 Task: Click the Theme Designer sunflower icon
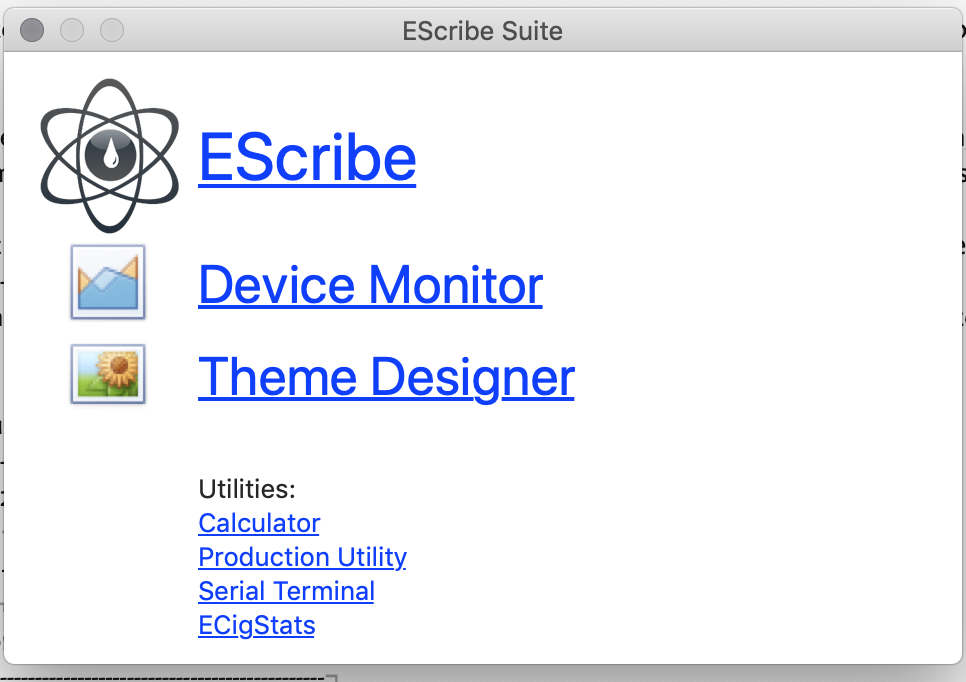tap(108, 374)
